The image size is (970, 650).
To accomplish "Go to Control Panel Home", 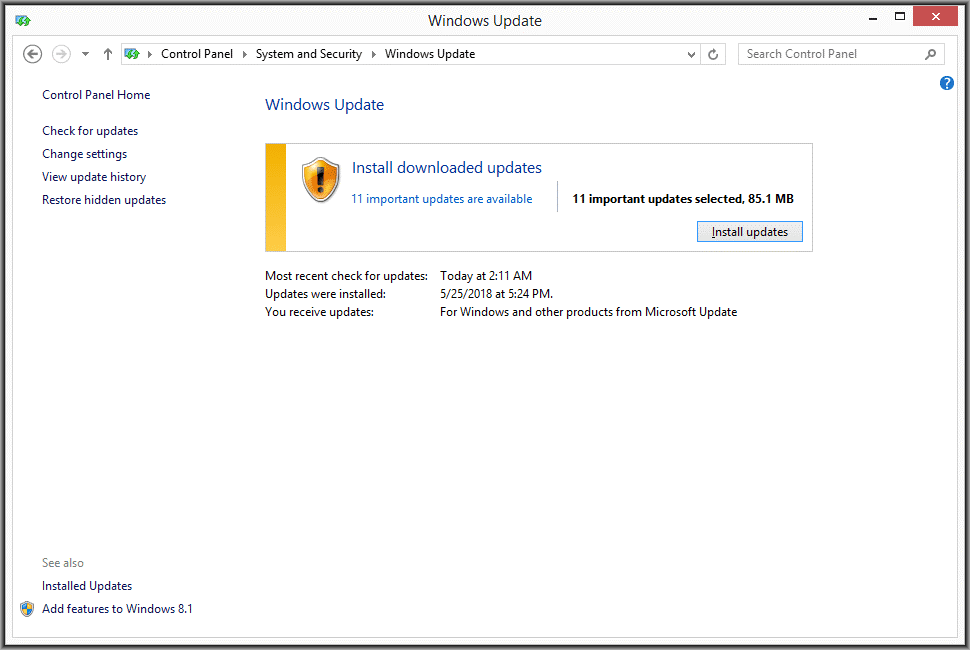I will click(96, 95).
